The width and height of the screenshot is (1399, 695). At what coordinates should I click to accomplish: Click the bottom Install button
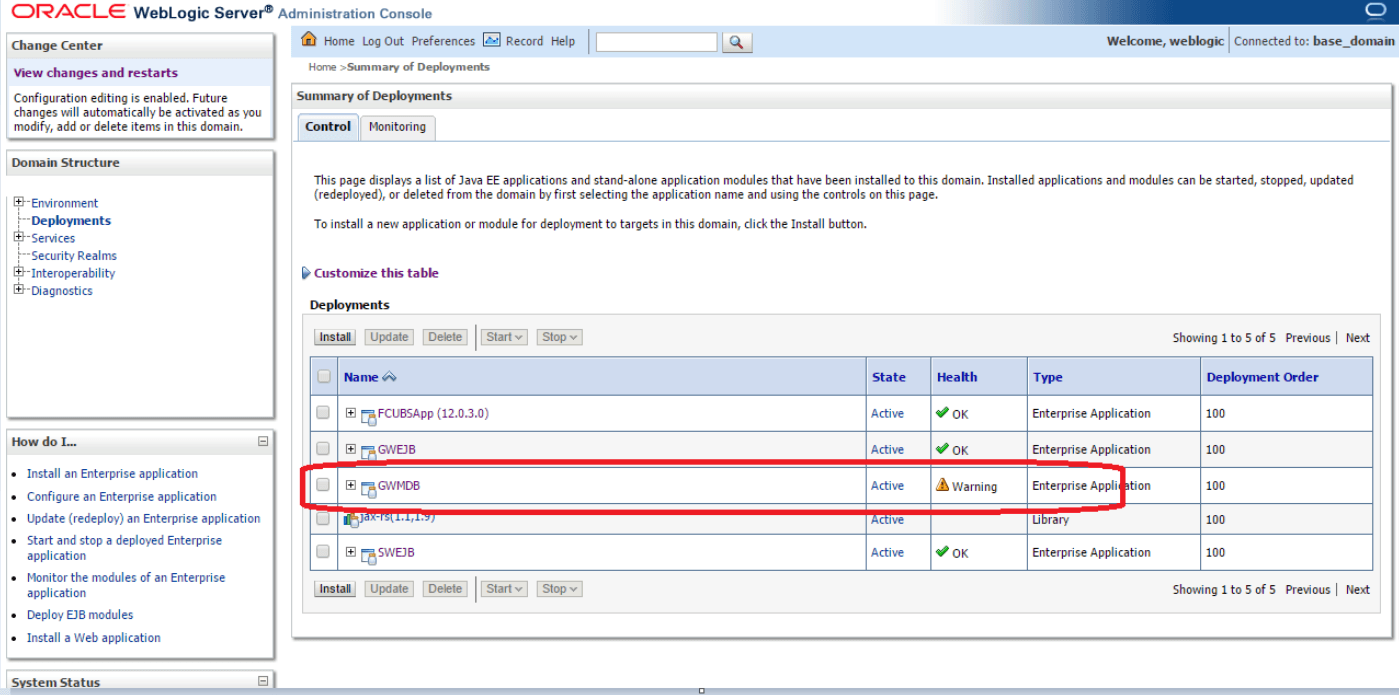[x=335, y=589]
